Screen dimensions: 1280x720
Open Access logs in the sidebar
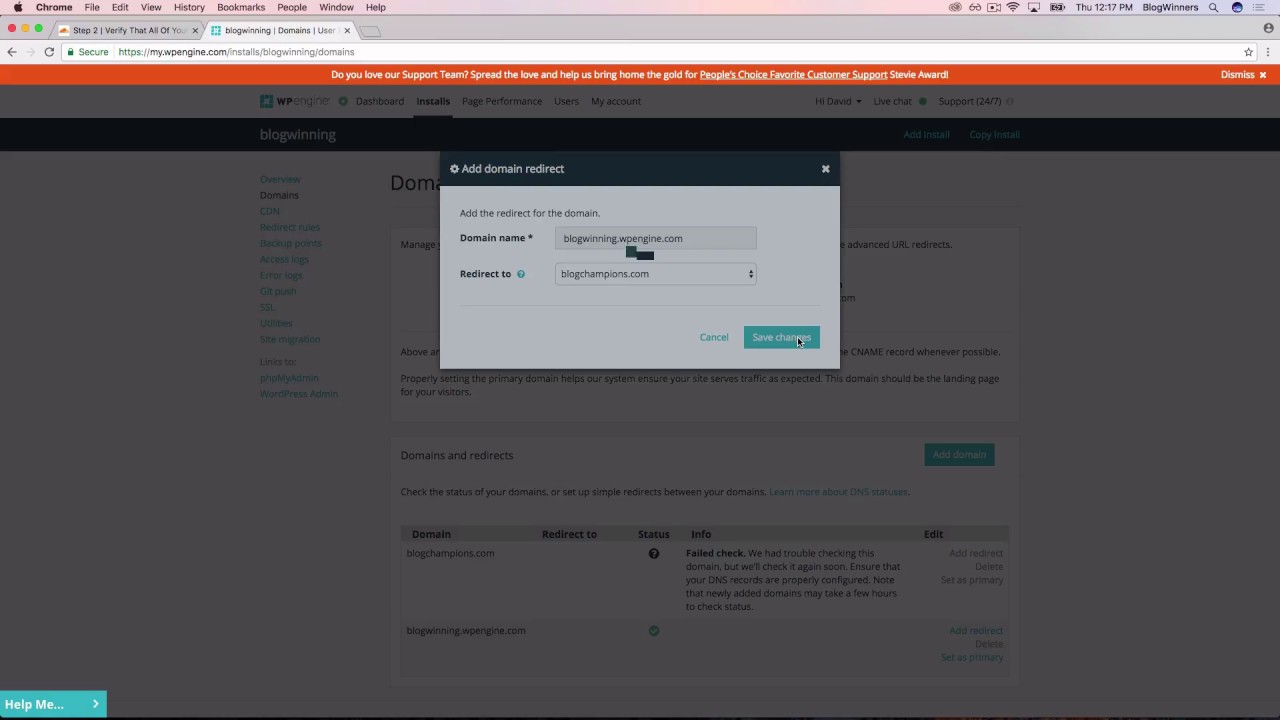click(284, 259)
